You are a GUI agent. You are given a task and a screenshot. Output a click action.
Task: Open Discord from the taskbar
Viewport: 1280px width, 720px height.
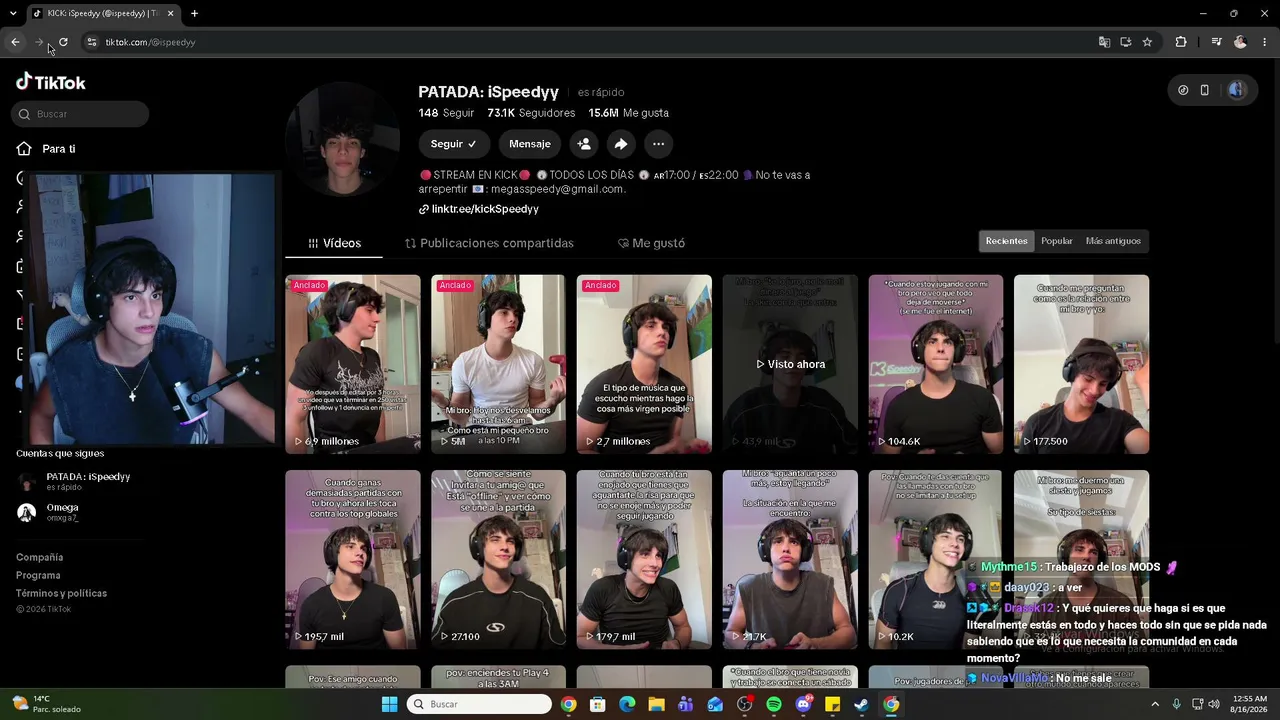(803, 704)
